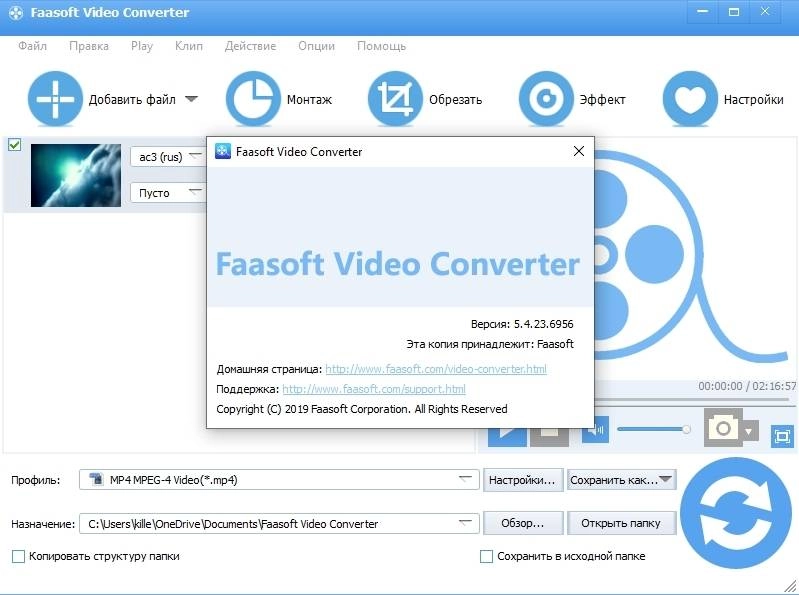799x595 pixels.
Task: Click the Faasoft app icon in title bar
Action: pos(16,13)
